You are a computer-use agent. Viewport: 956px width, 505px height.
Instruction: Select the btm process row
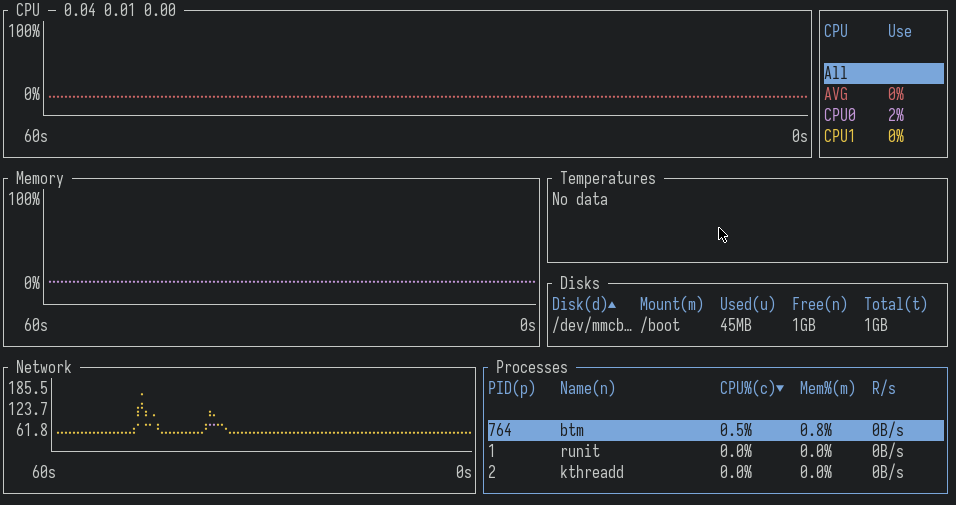pyautogui.click(x=714, y=430)
